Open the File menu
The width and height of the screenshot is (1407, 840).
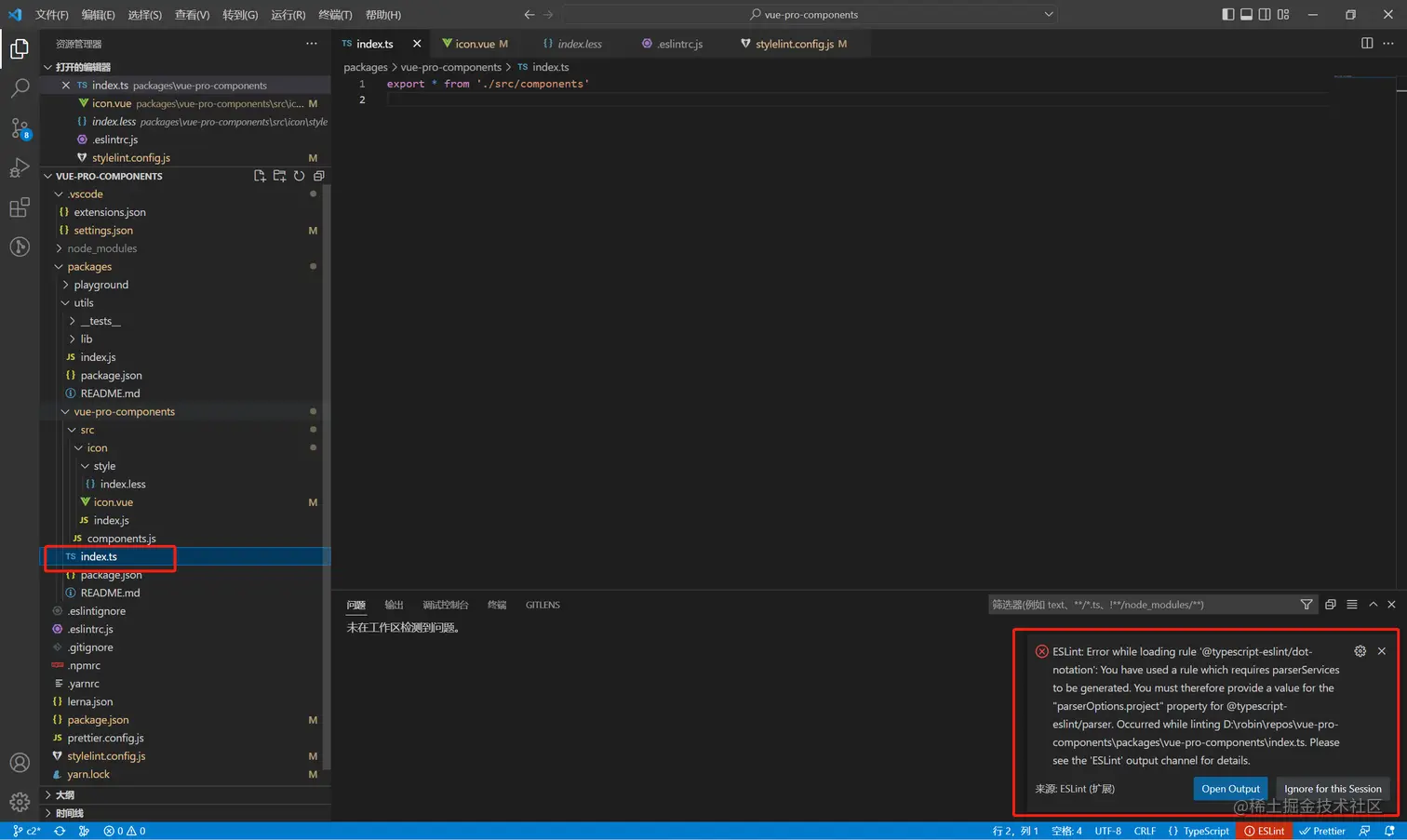[x=51, y=15]
